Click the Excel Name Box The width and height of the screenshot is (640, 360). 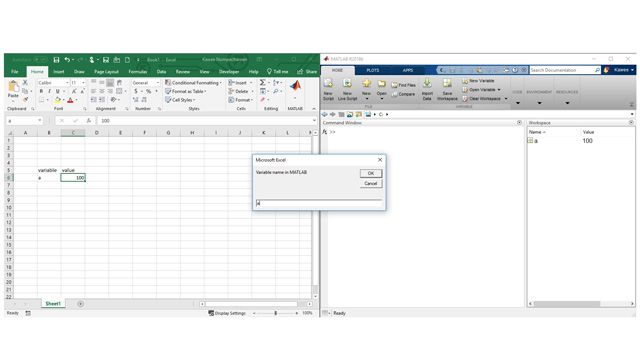24,121
